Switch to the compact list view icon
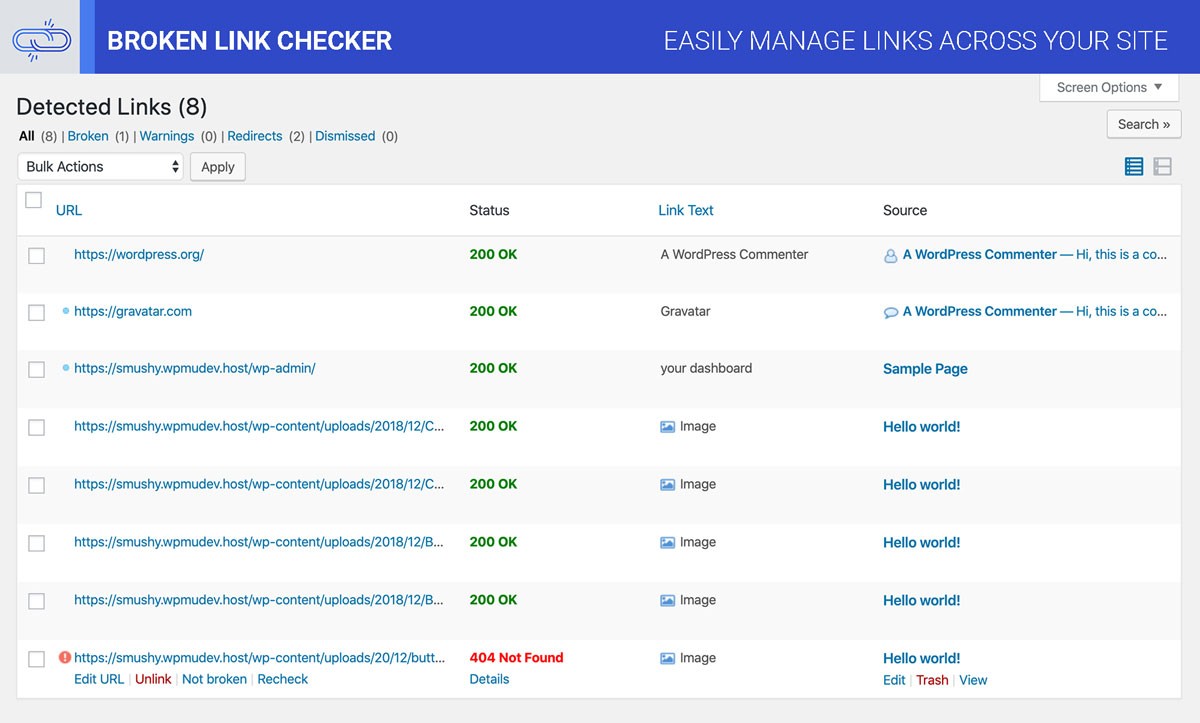This screenshot has width=1200, height=723. pos(1133,167)
